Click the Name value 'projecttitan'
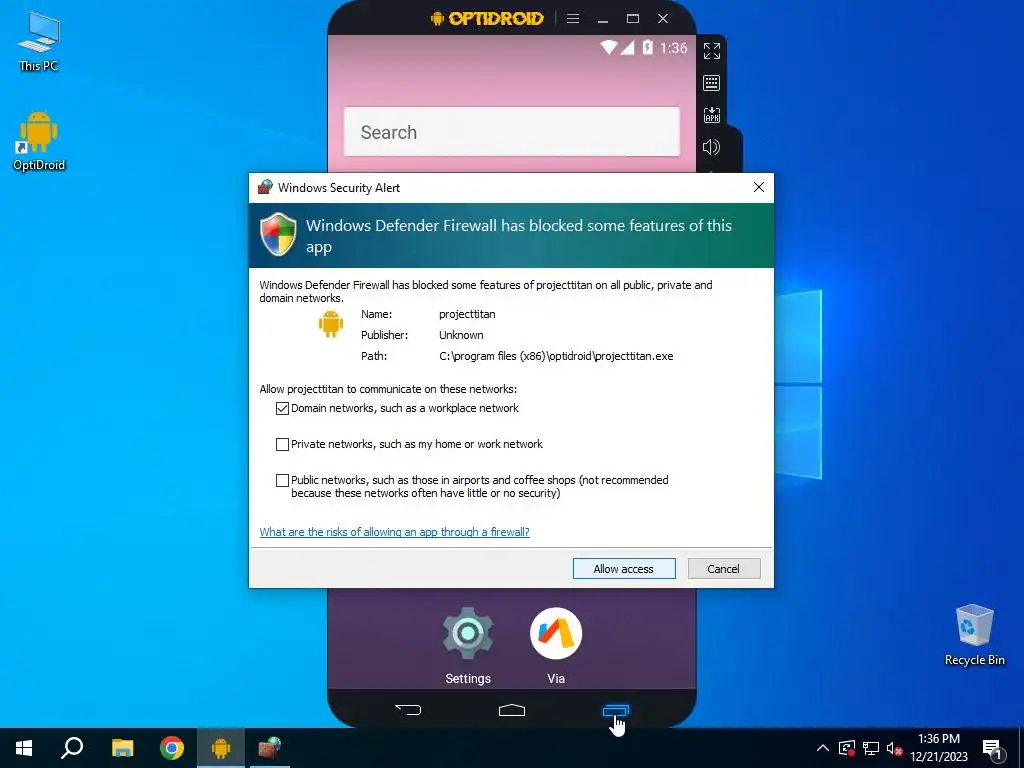Viewport: 1024px width, 768px height. (467, 314)
